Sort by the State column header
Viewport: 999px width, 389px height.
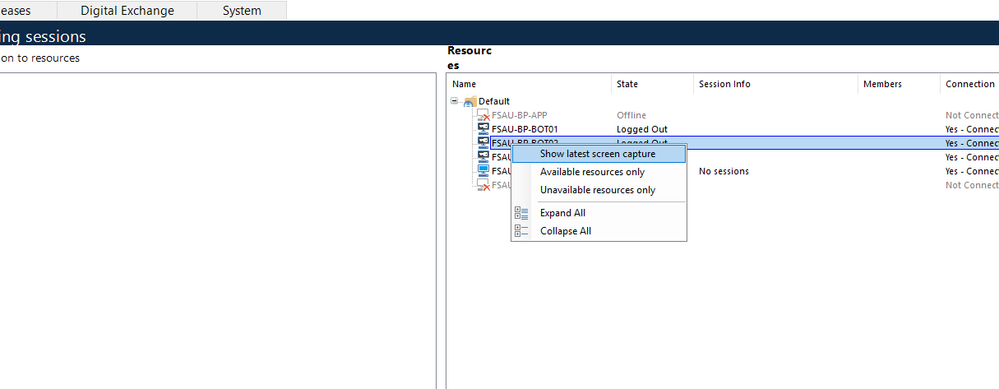652,84
